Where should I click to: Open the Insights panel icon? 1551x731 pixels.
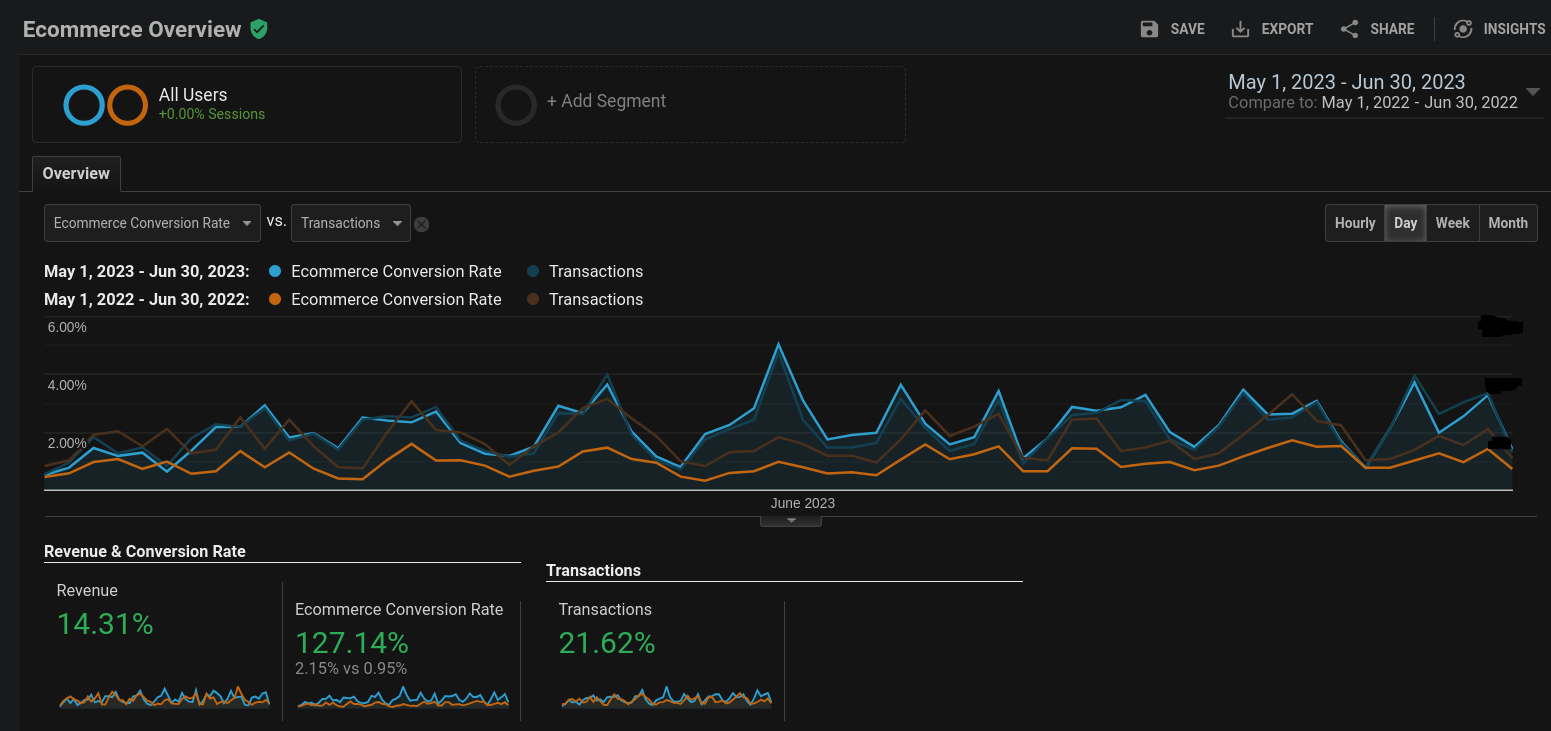[x=1463, y=29]
